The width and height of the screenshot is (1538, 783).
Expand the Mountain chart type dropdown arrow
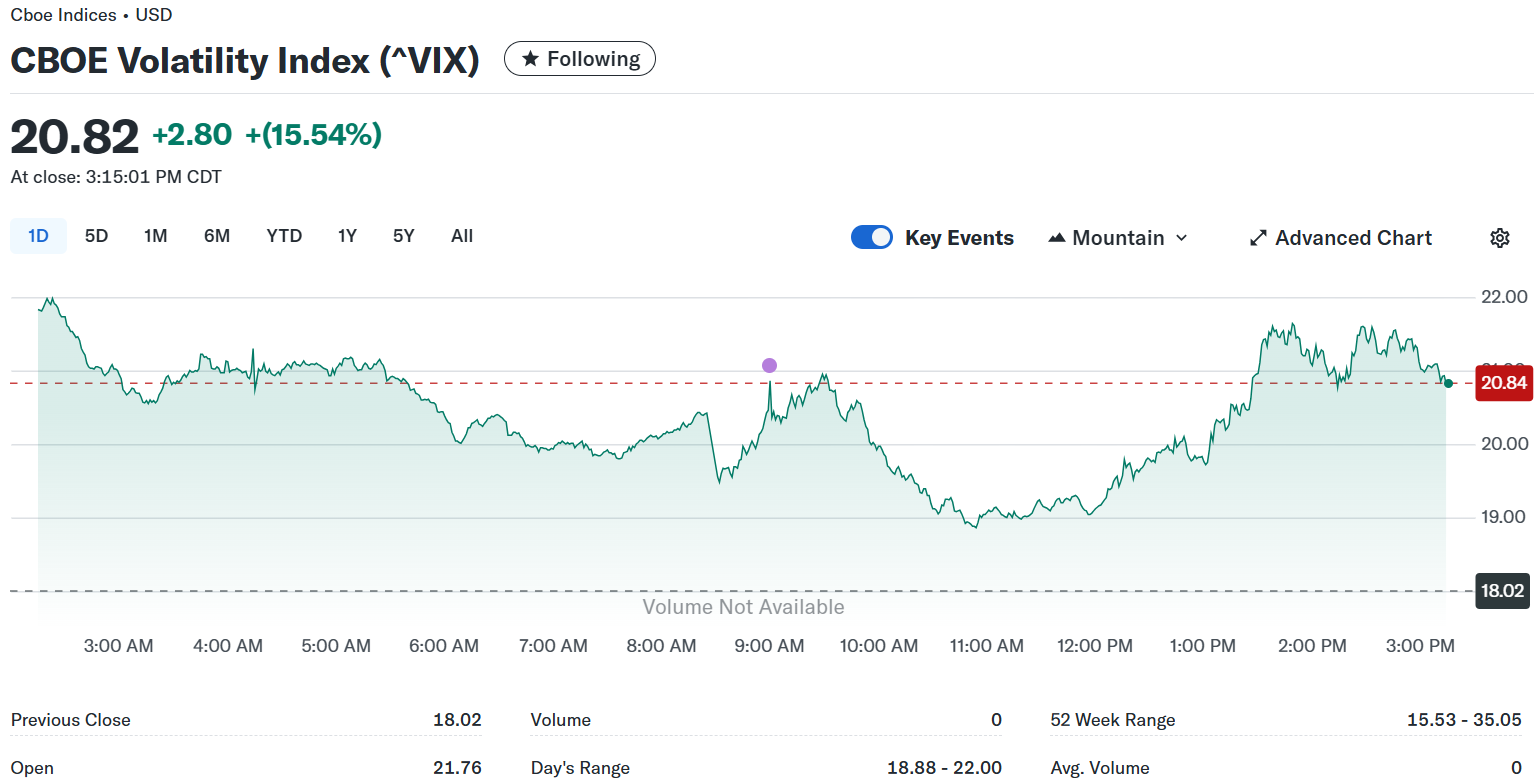click(1181, 238)
